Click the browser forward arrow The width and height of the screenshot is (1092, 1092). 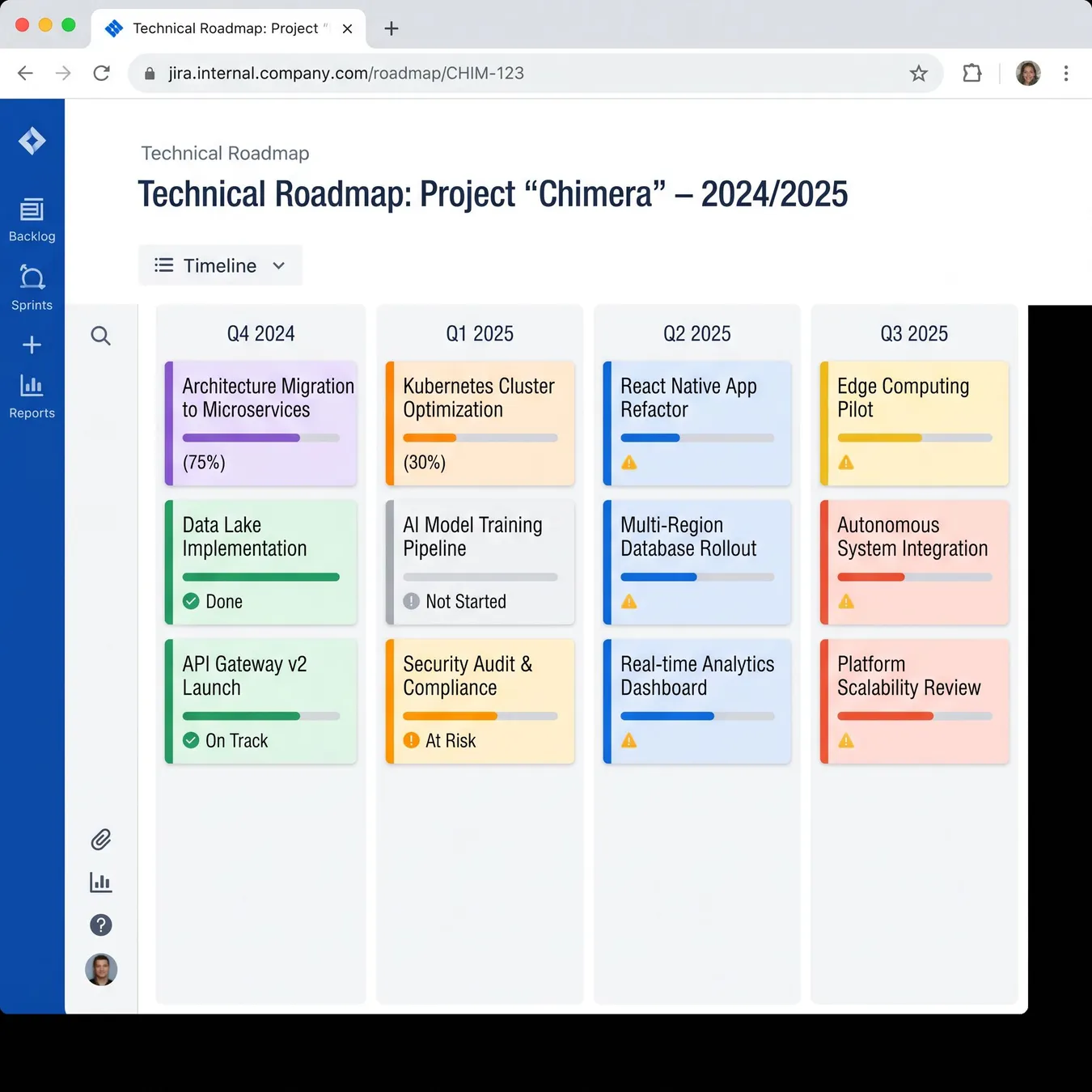pyautogui.click(x=63, y=74)
